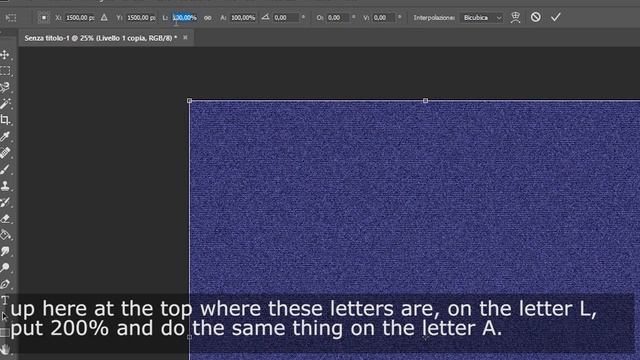The image size is (640, 360).
Task: Select the Lasso tool
Action: [x=5, y=87]
